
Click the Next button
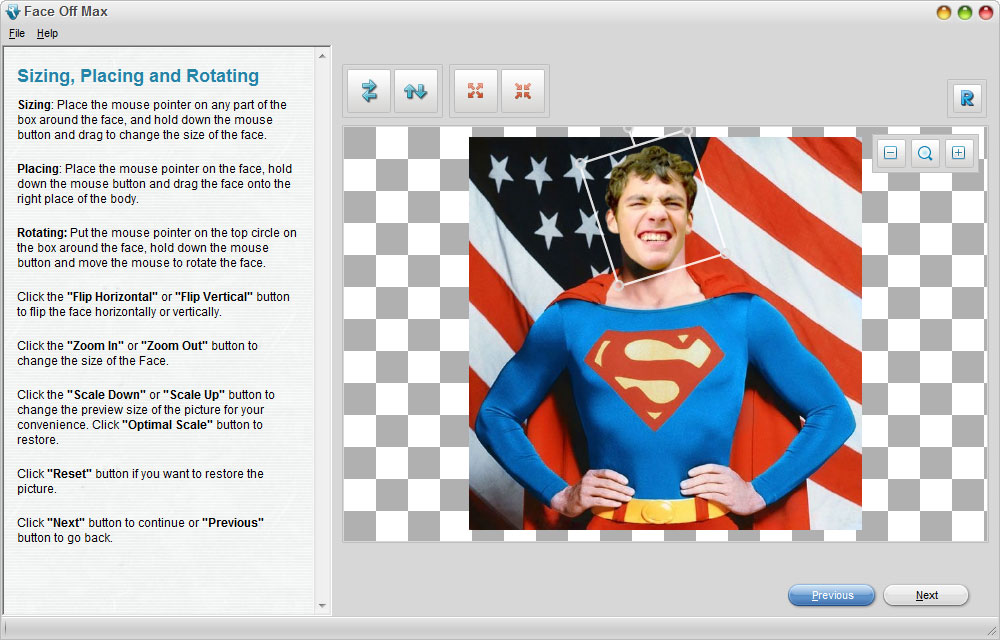click(926, 595)
